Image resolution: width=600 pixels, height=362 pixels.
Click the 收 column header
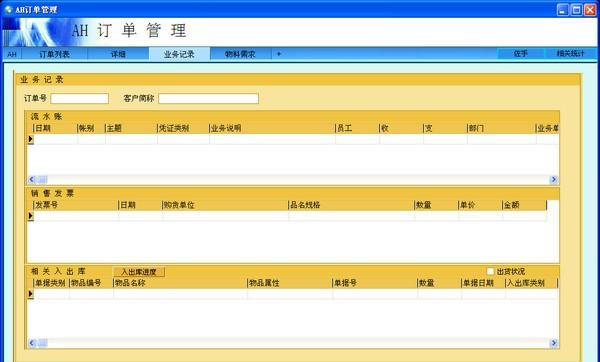pos(401,128)
